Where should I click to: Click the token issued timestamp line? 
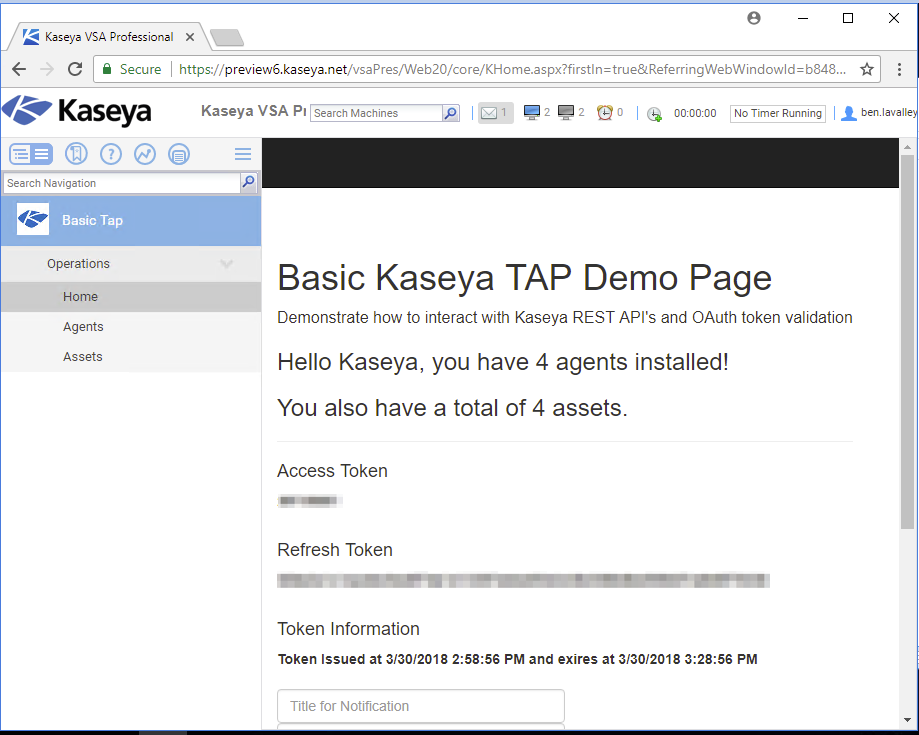[517, 659]
